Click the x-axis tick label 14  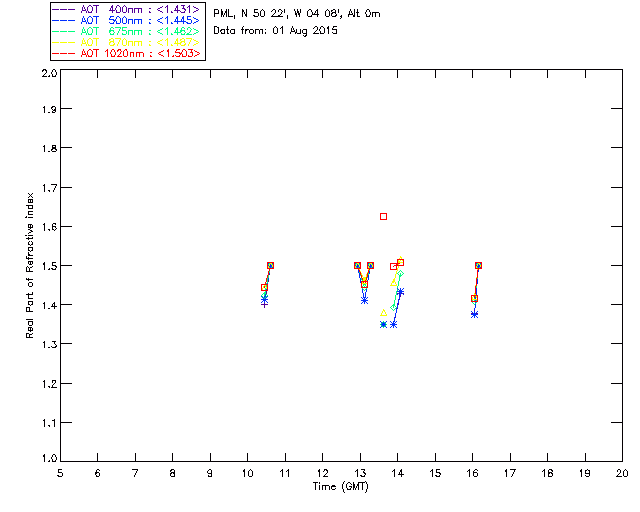[x=398, y=473]
